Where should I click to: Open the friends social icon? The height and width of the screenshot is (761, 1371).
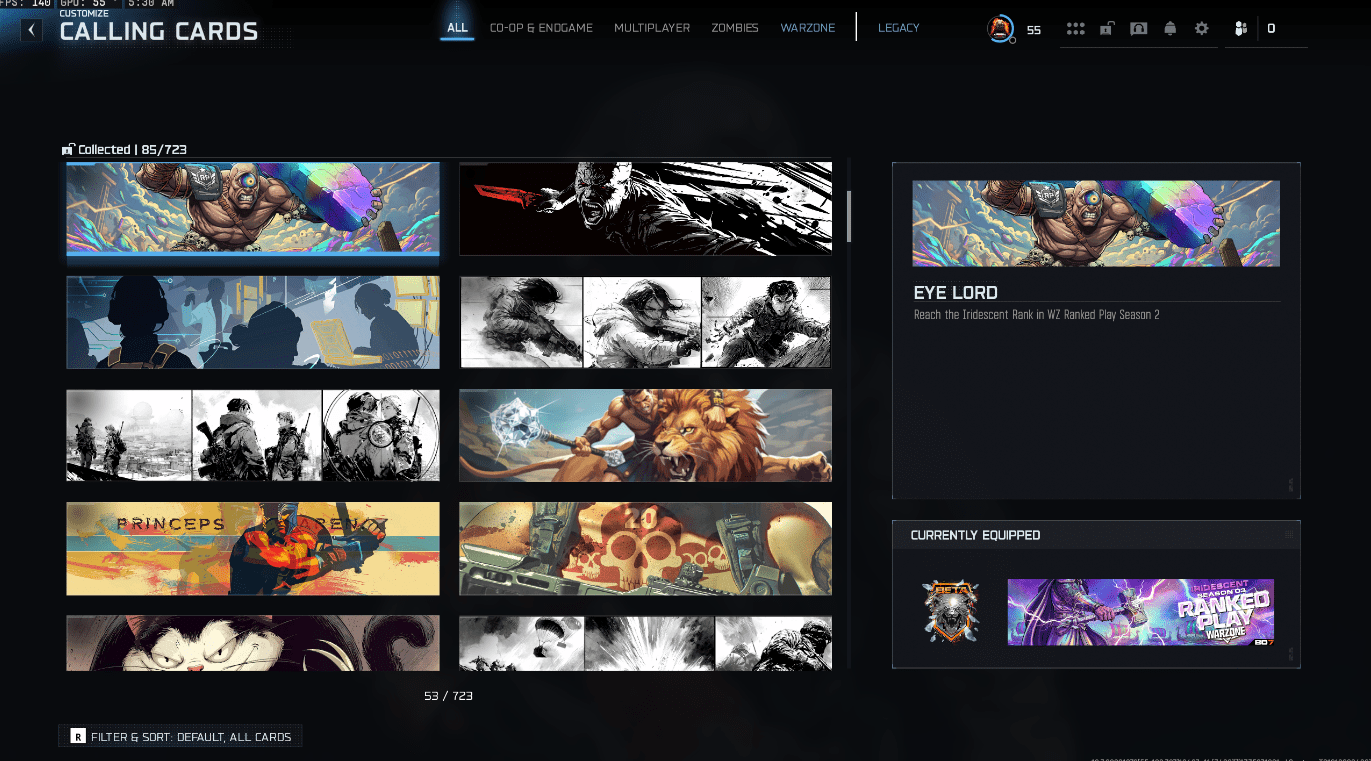[1240, 29]
